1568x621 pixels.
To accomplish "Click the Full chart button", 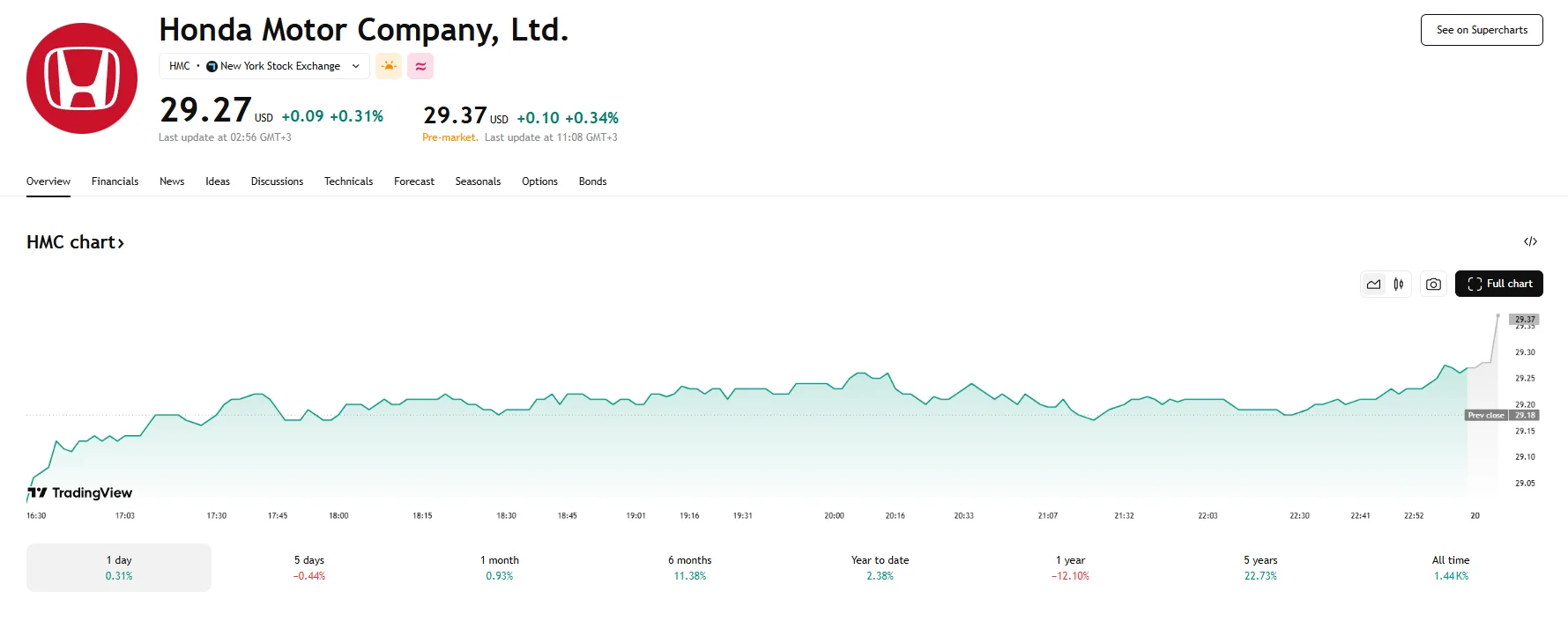I will pyautogui.click(x=1498, y=283).
